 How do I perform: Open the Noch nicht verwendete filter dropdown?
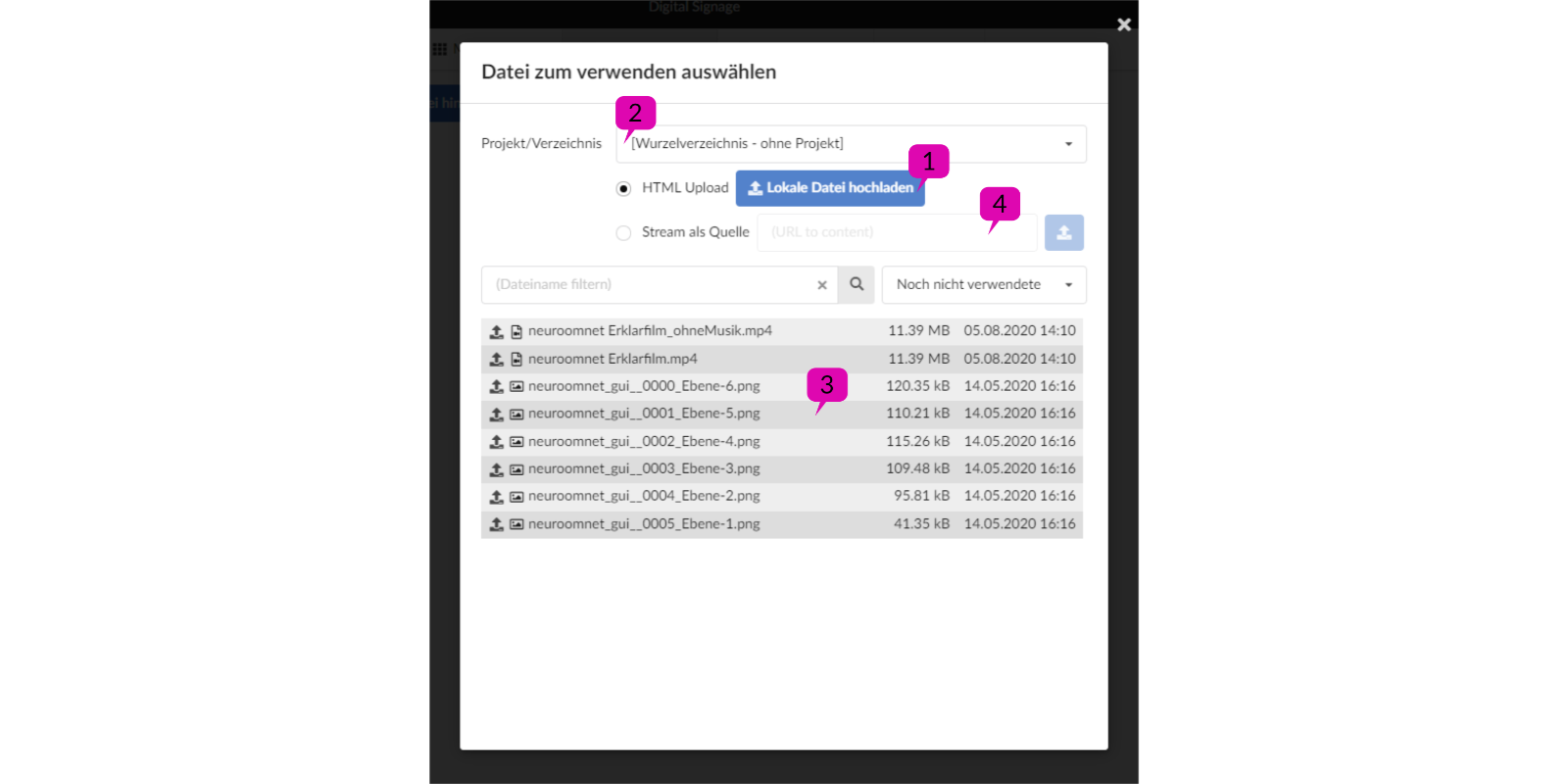point(984,285)
